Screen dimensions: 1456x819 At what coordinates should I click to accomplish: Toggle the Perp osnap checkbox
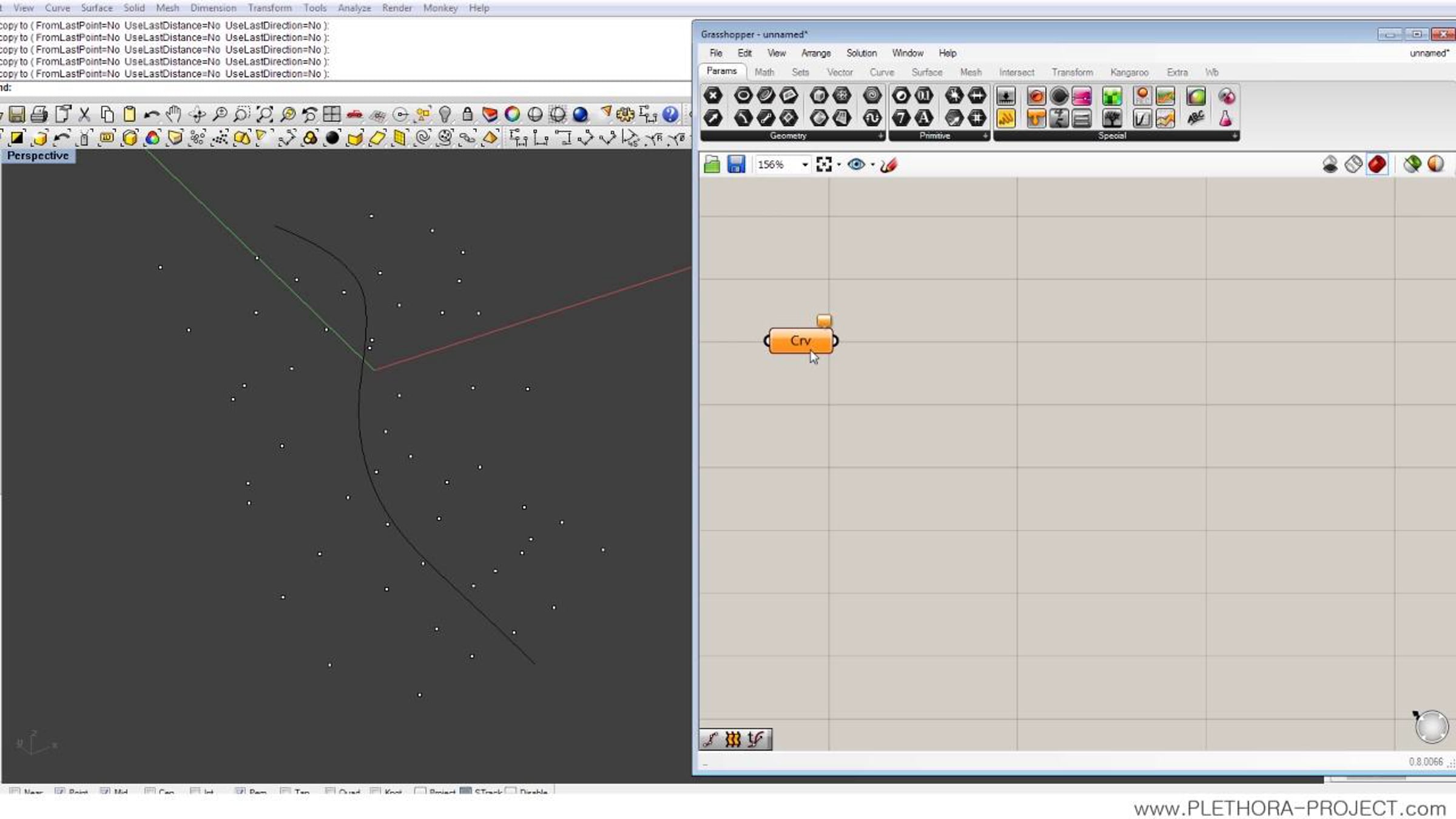[x=240, y=792]
